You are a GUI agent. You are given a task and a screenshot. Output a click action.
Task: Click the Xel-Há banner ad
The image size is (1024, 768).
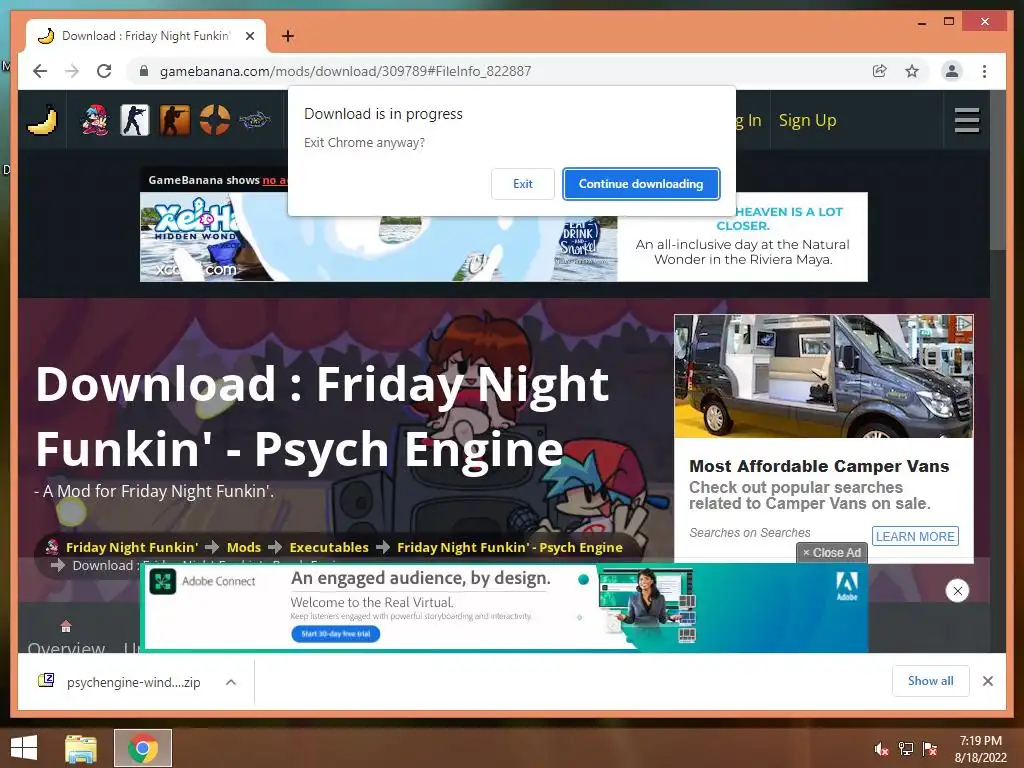point(504,237)
